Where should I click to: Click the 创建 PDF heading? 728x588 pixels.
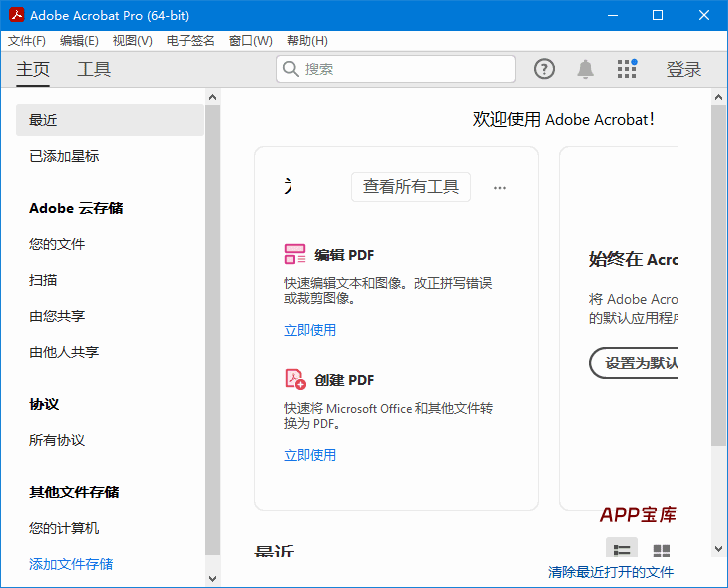point(344,380)
